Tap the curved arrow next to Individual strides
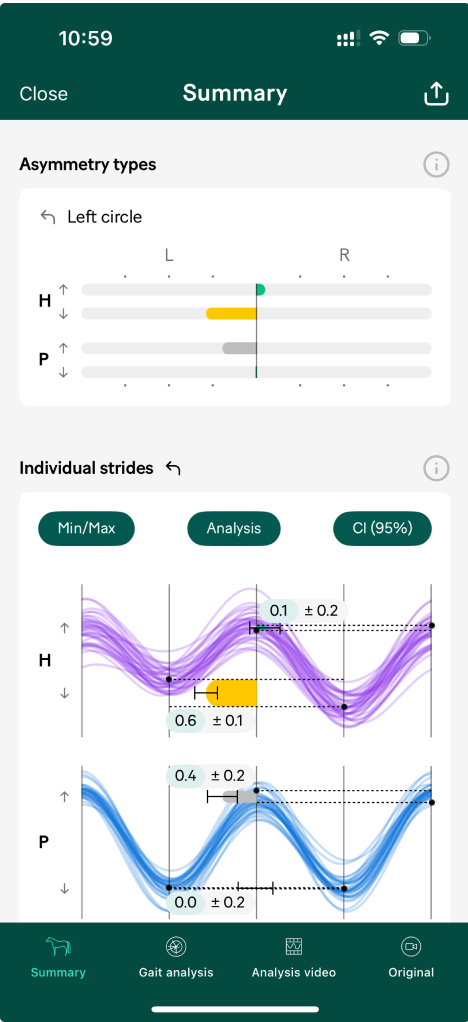The image size is (468, 1022). point(173,468)
